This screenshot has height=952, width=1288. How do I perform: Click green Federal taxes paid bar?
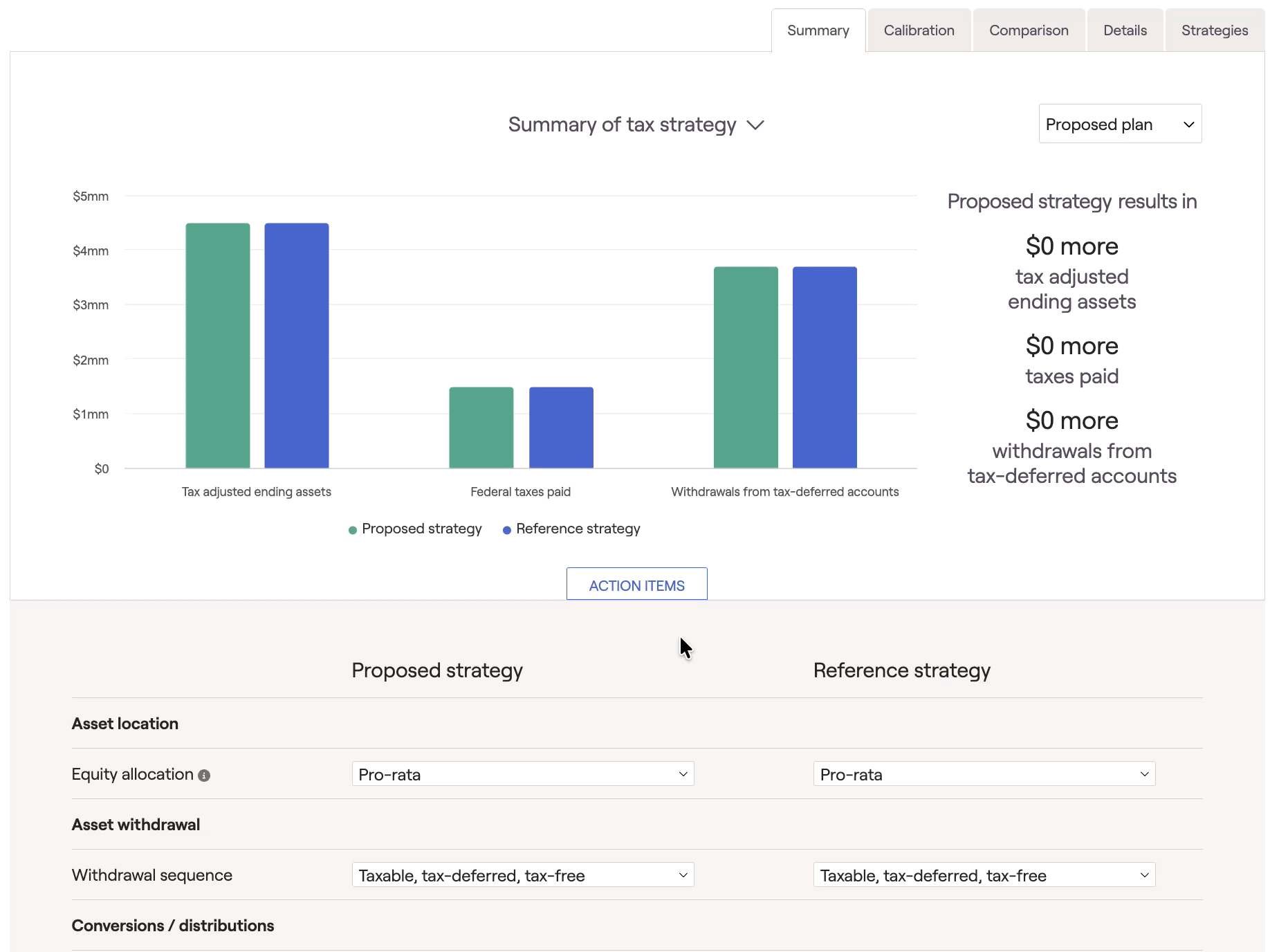[x=481, y=428]
